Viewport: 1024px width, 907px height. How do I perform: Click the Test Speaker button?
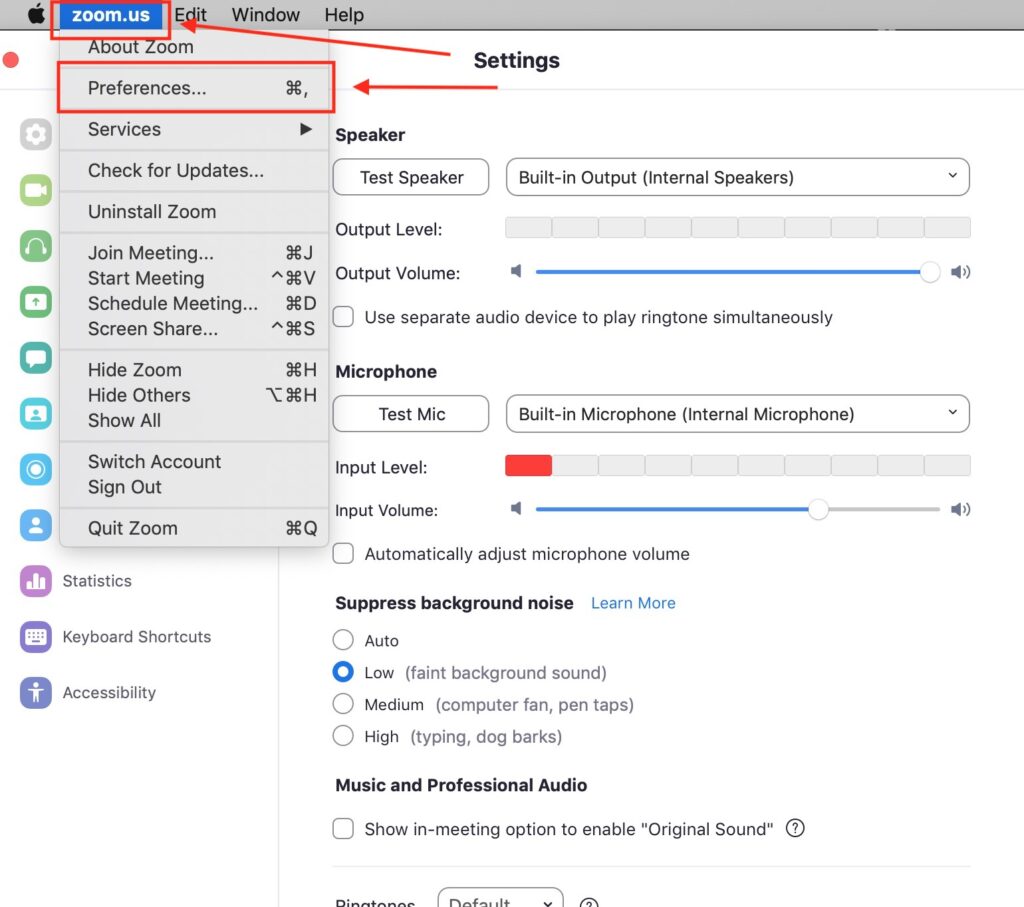[x=411, y=177]
